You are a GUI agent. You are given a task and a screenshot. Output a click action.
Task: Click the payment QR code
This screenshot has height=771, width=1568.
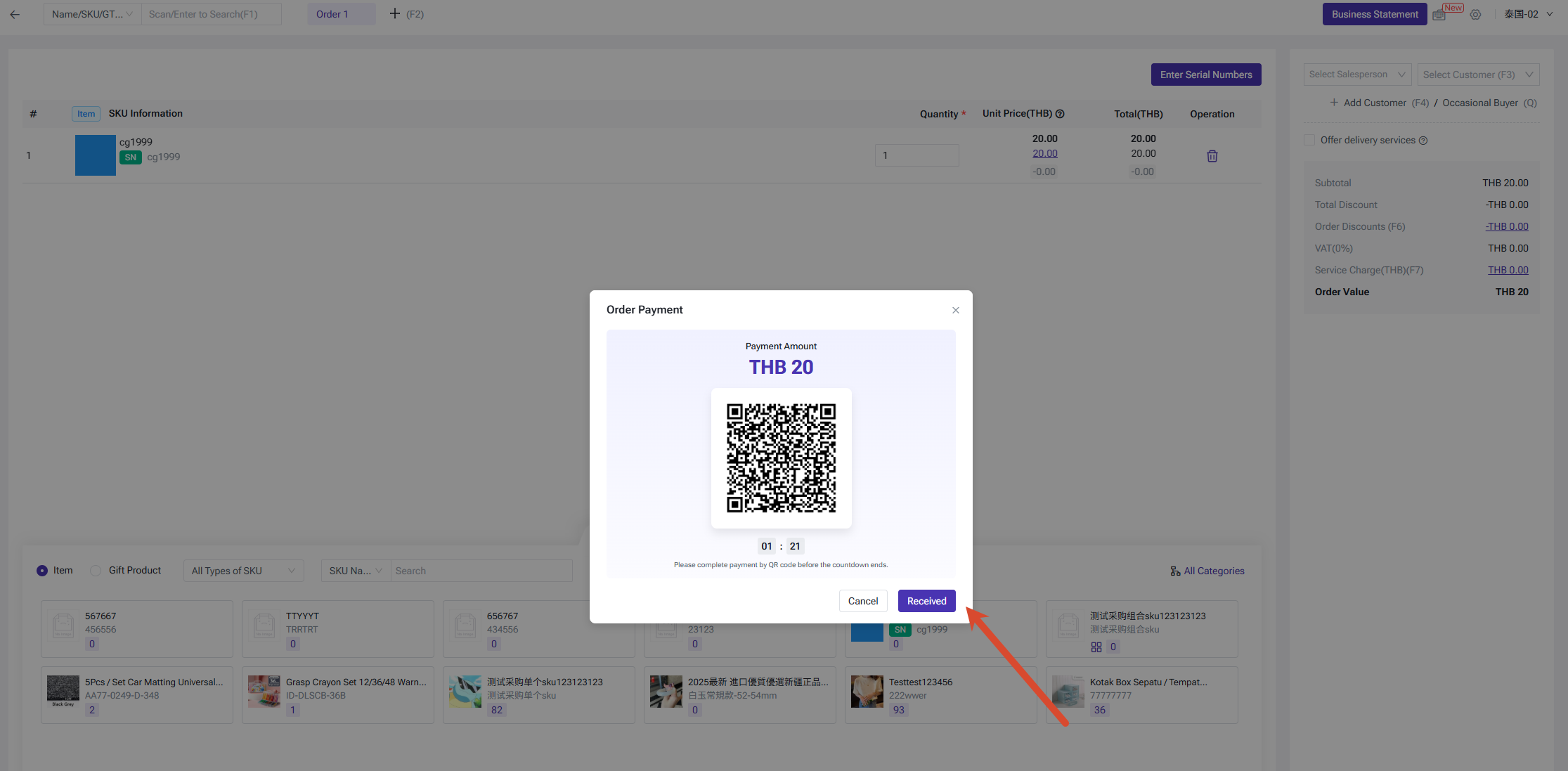(782, 458)
